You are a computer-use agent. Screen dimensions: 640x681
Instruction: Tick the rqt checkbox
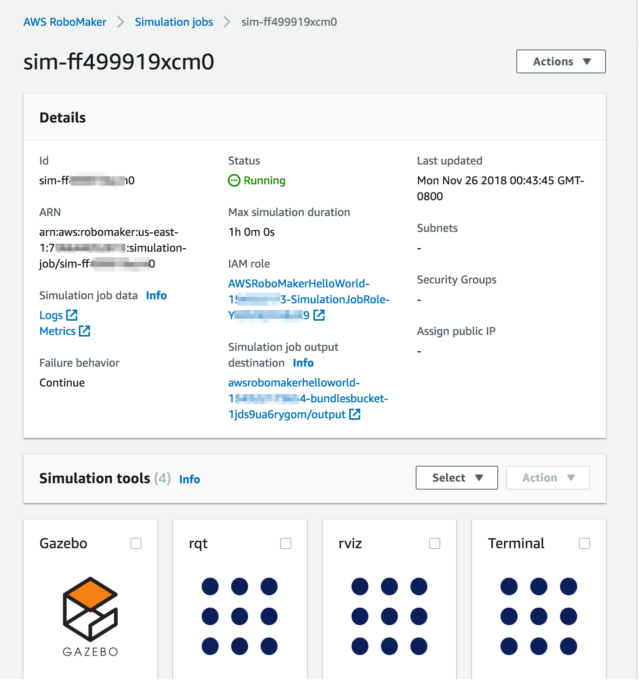coord(286,543)
